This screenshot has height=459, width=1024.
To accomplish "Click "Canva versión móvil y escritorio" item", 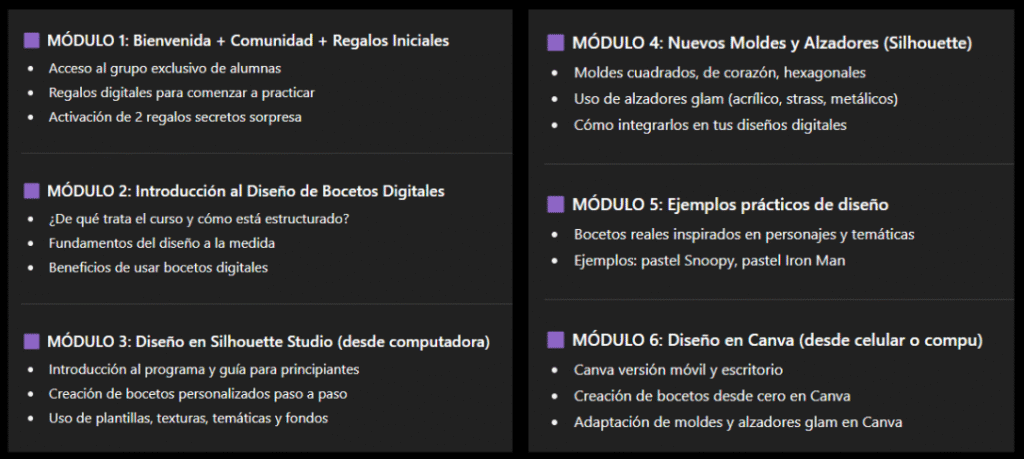I will (685, 369).
